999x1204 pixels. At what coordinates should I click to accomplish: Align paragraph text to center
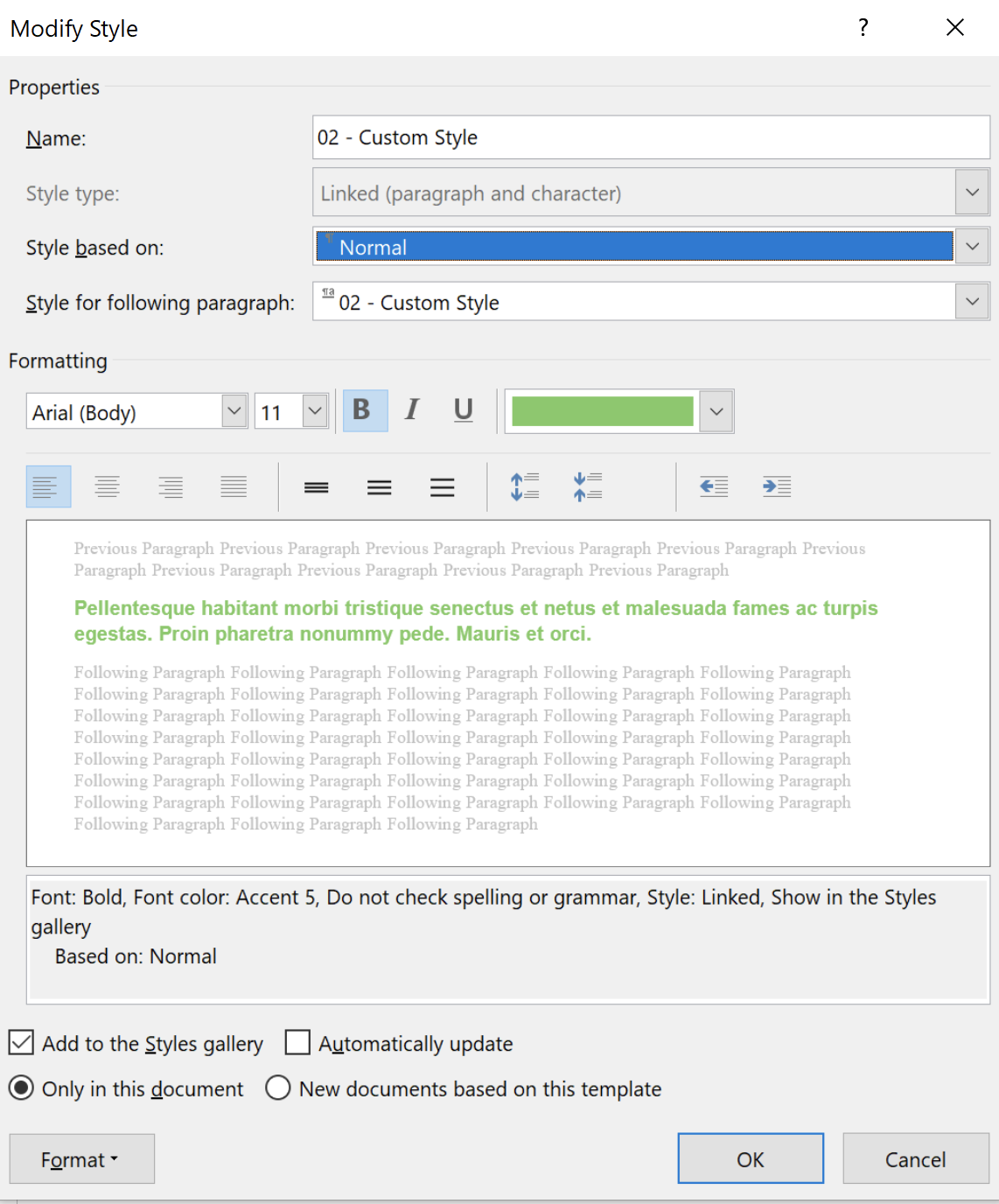108,487
